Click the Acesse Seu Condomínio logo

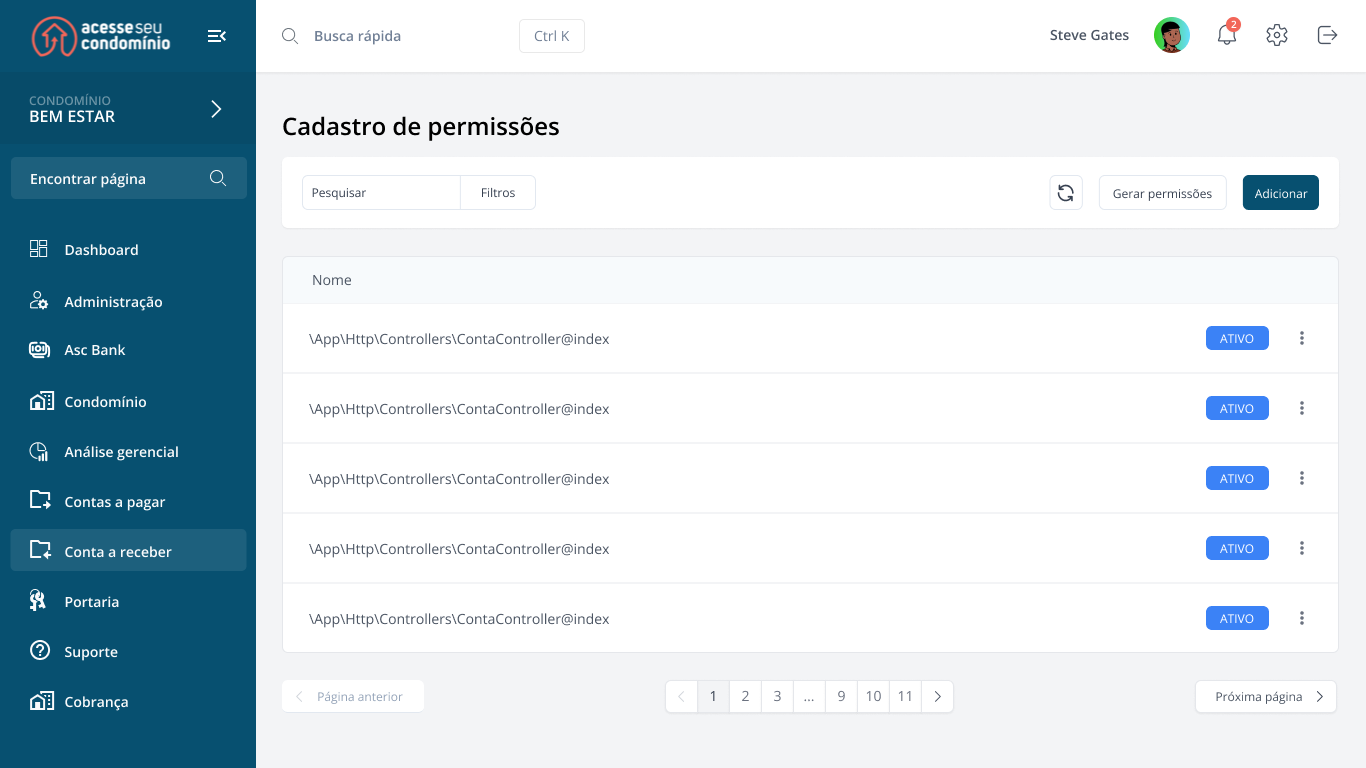coord(101,36)
